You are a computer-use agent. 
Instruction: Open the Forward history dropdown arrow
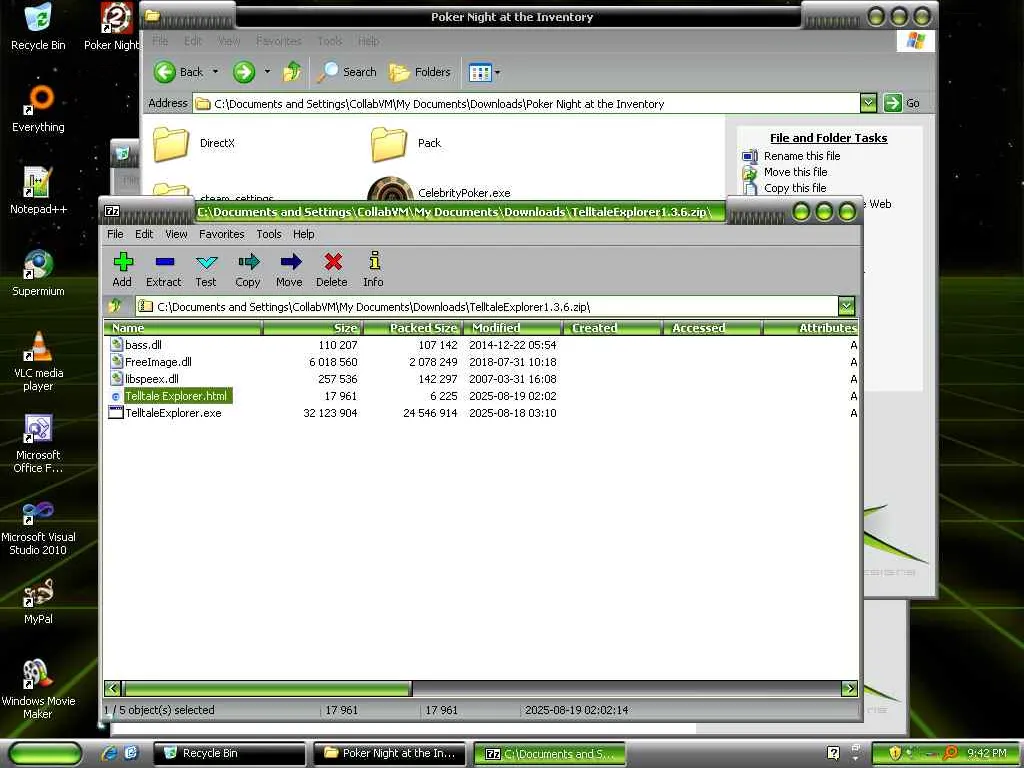pyautogui.click(x=267, y=72)
